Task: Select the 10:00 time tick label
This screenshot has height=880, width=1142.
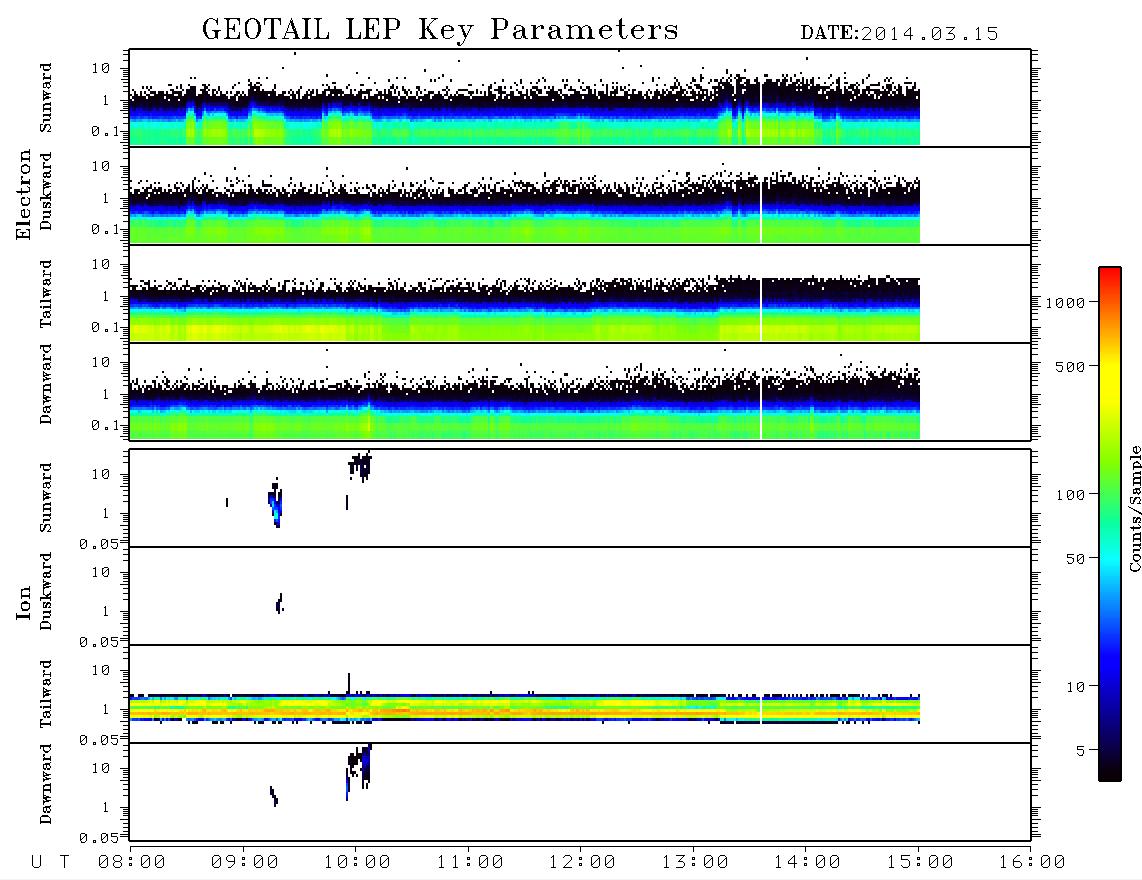Action: point(357,863)
